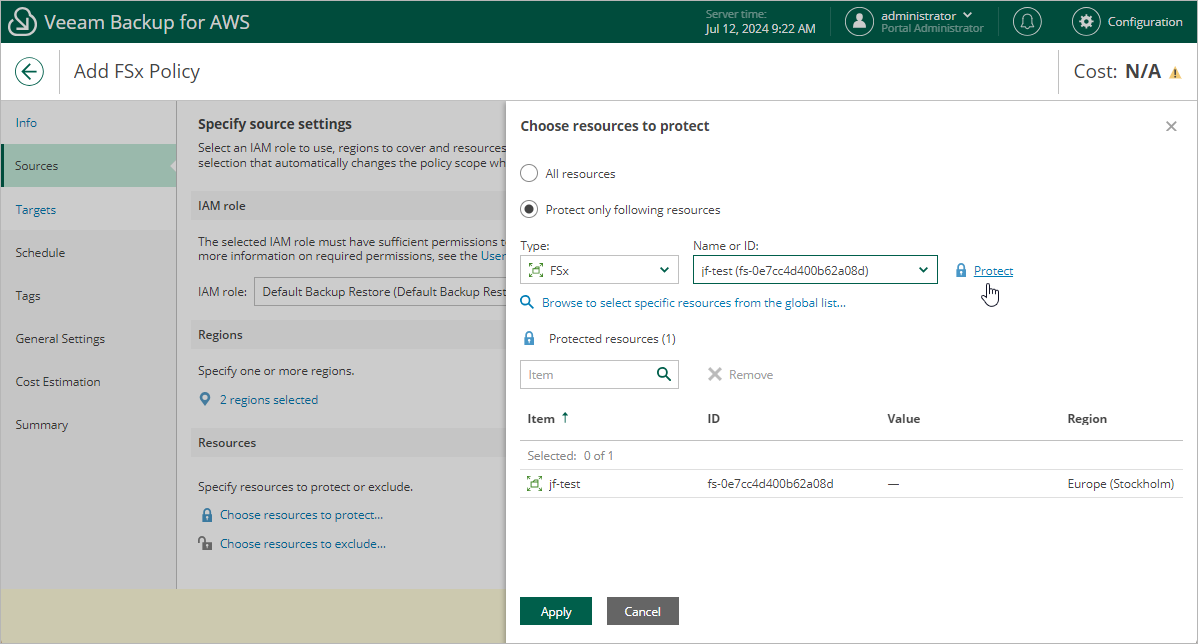Click the X icon beside Remove
Screen dimensions: 1198x644
(714, 374)
